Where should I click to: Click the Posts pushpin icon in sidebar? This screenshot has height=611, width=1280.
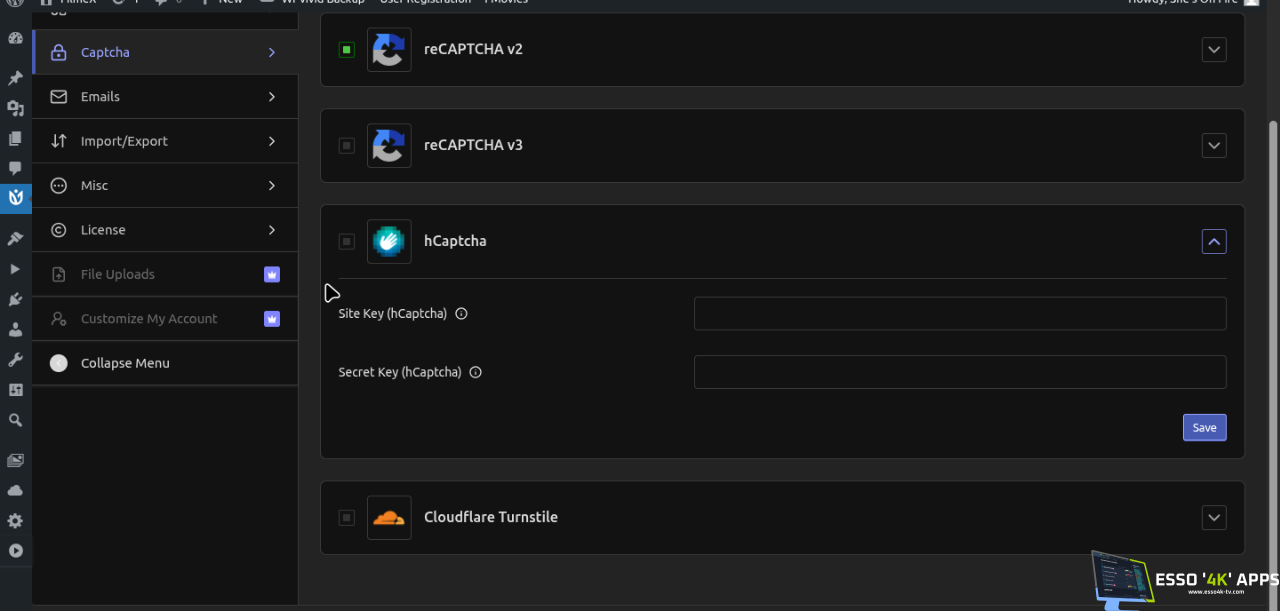[x=15, y=78]
